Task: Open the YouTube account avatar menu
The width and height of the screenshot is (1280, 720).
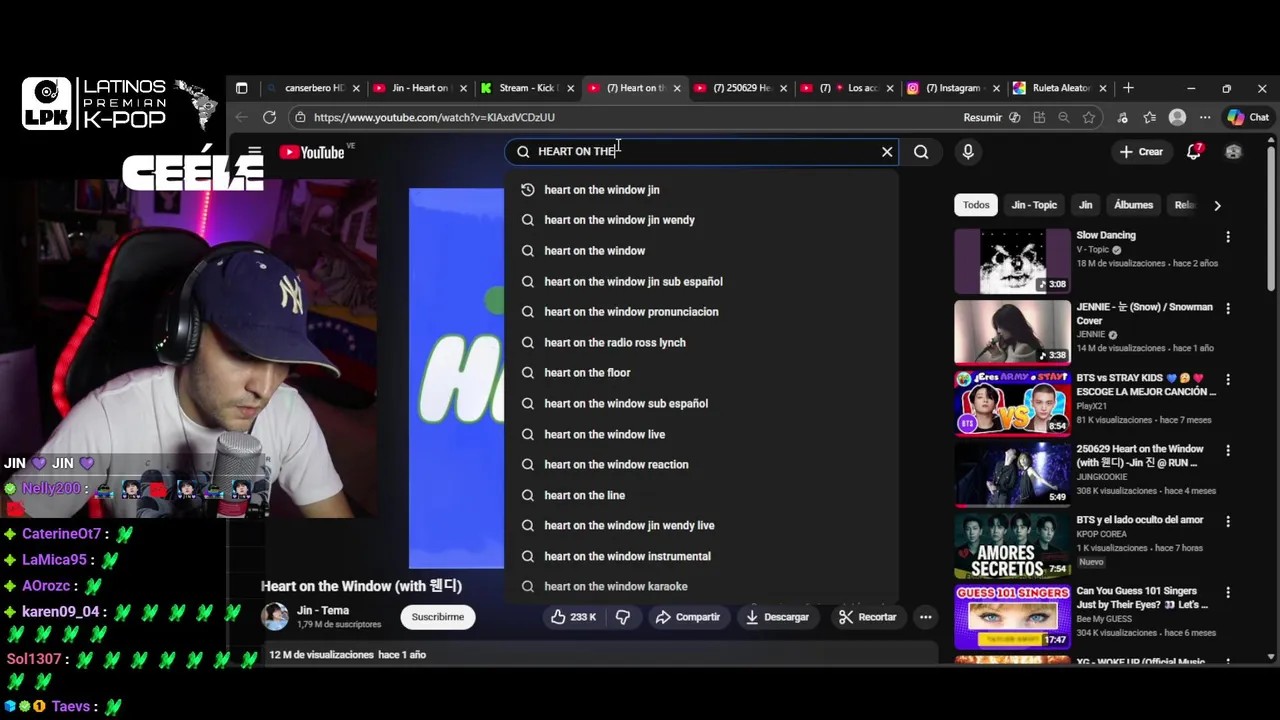Action: (1233, 152)
